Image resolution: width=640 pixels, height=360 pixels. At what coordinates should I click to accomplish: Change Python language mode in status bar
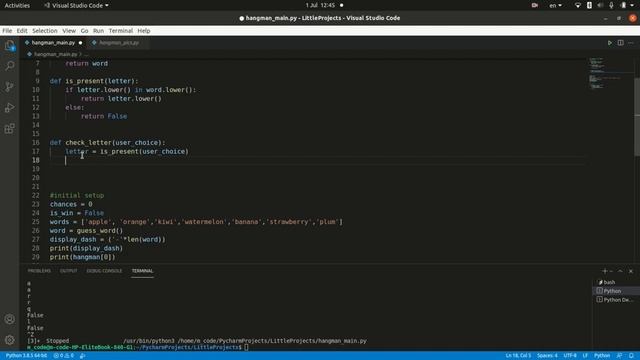[x=602, y=356]
